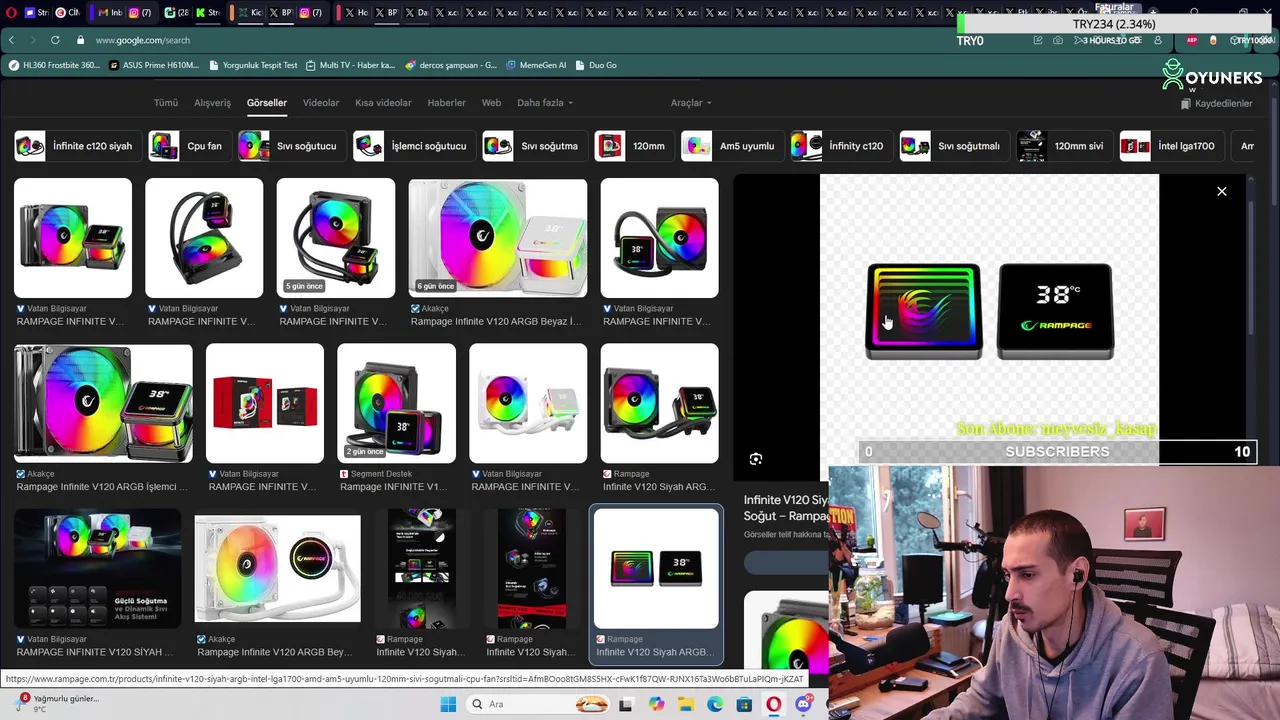Open the Multi TV - Haber bookmark

coord(350,65)
